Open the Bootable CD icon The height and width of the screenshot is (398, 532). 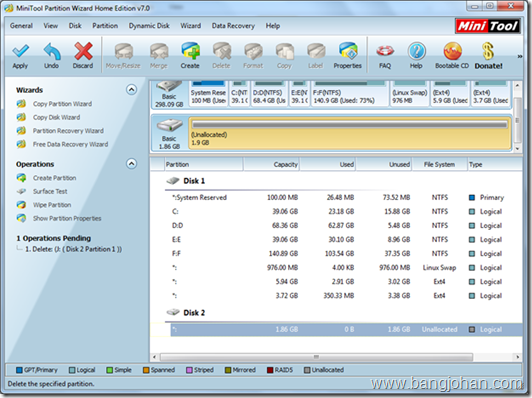[452, 51]
